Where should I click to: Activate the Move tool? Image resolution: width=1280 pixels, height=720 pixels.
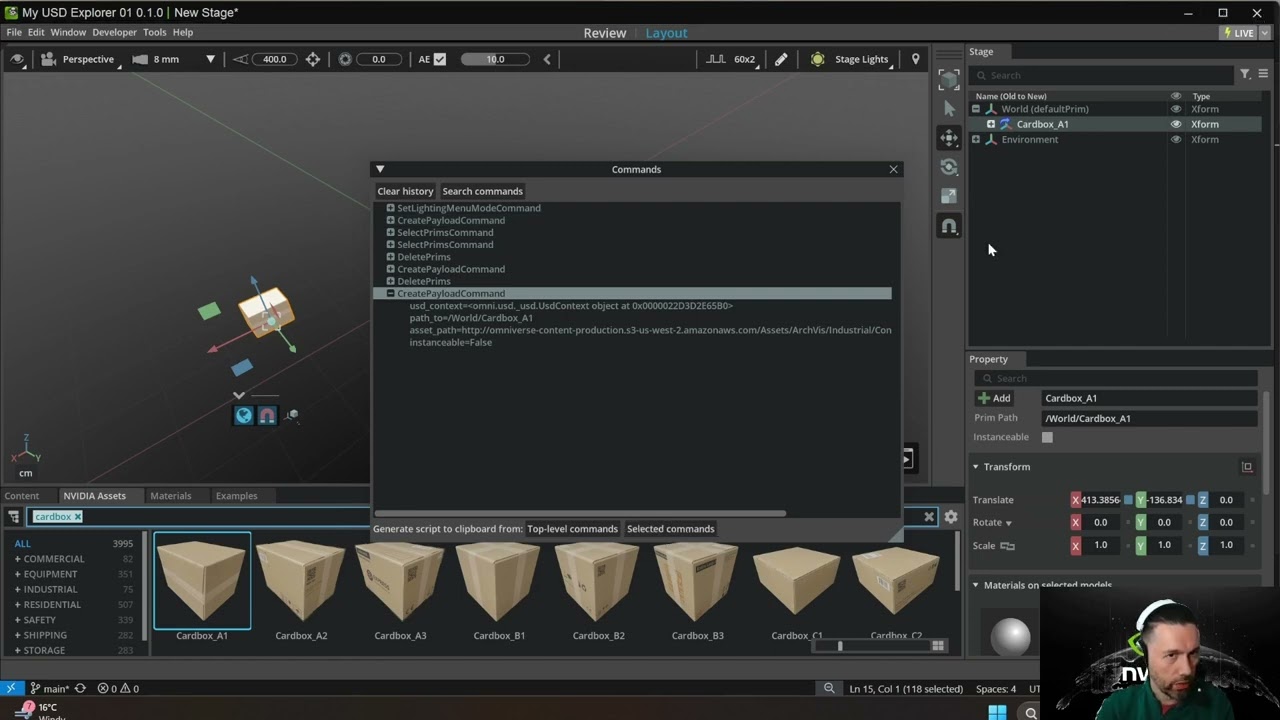click(x=949, y=138)
